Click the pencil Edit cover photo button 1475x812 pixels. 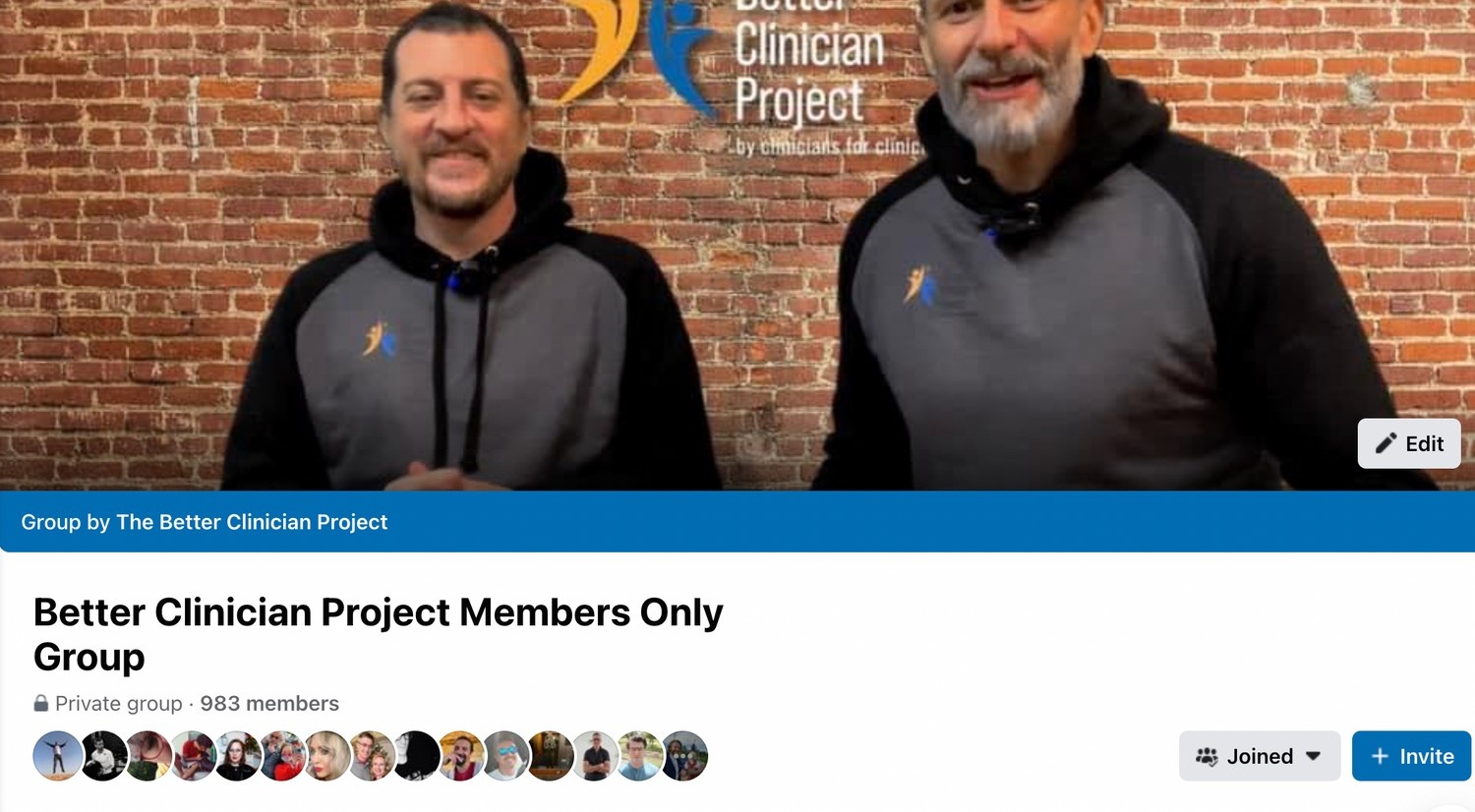[1408, 443]
